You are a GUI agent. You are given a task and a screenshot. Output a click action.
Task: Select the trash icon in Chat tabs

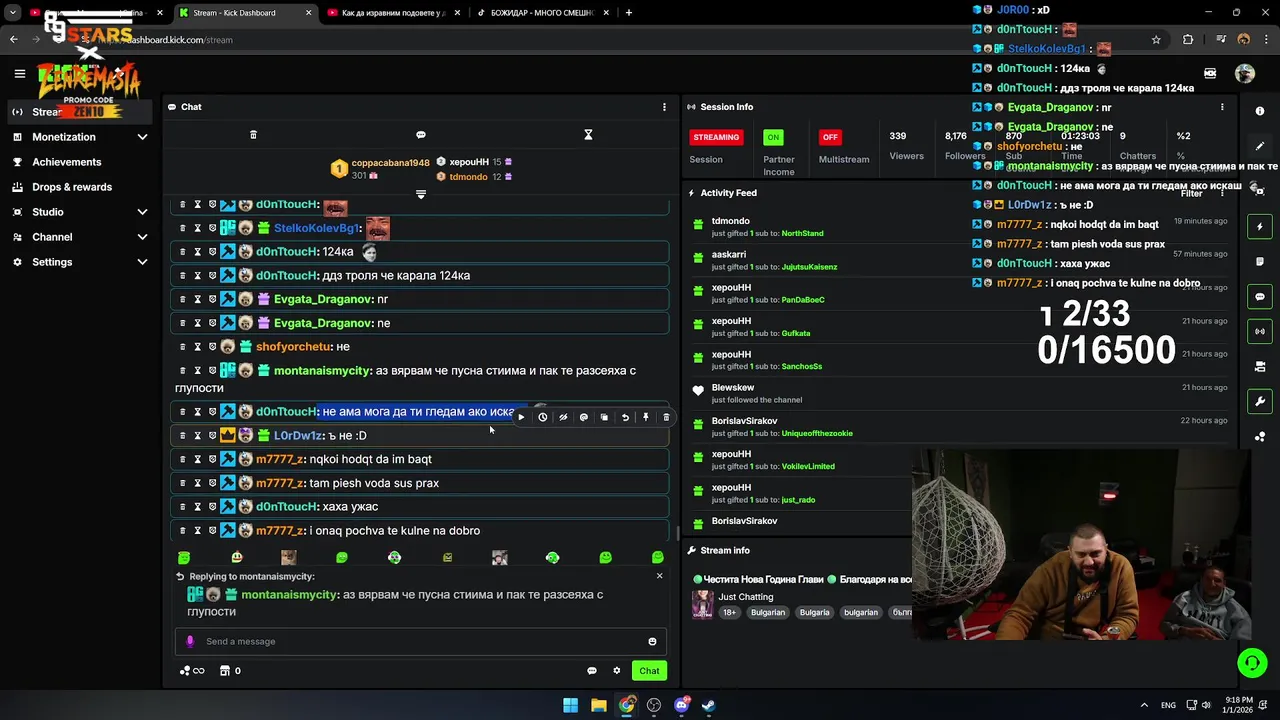pyautogui.click(x=253, y=135)
